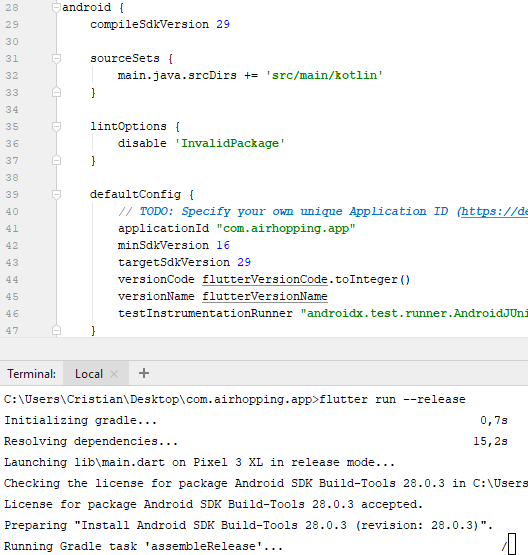Click the "com.airhopping.app" applicationId string
The image size is (528, 555).
(286, 228)
